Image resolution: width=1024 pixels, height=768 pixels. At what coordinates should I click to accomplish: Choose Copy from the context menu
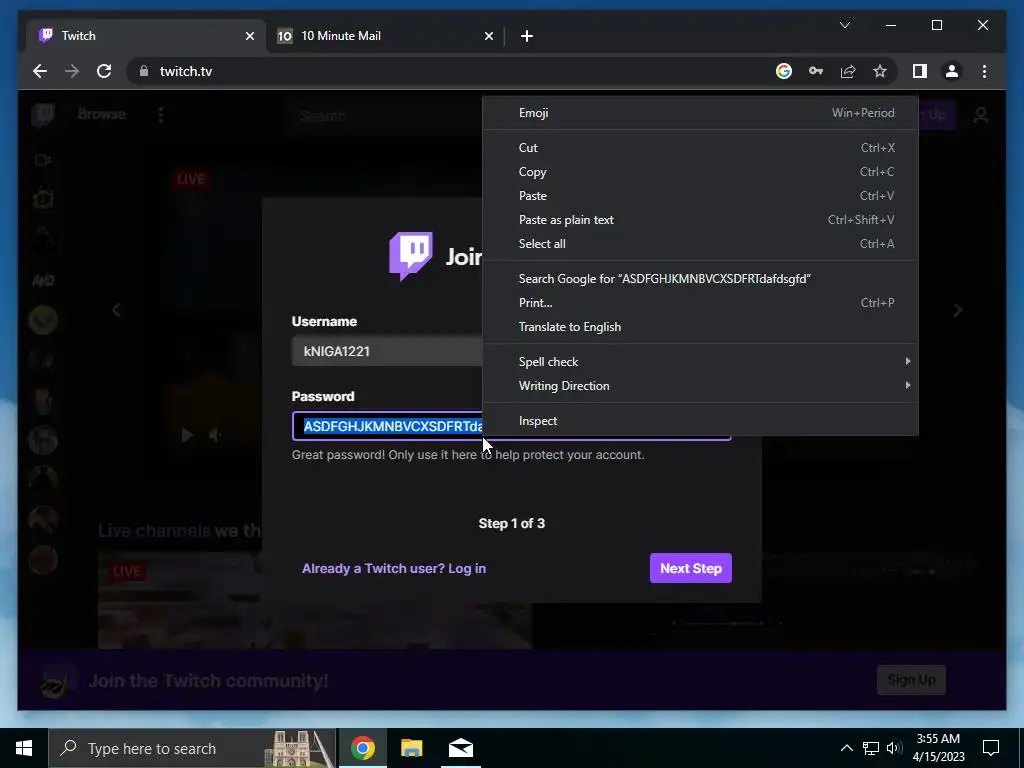[700, 172]
